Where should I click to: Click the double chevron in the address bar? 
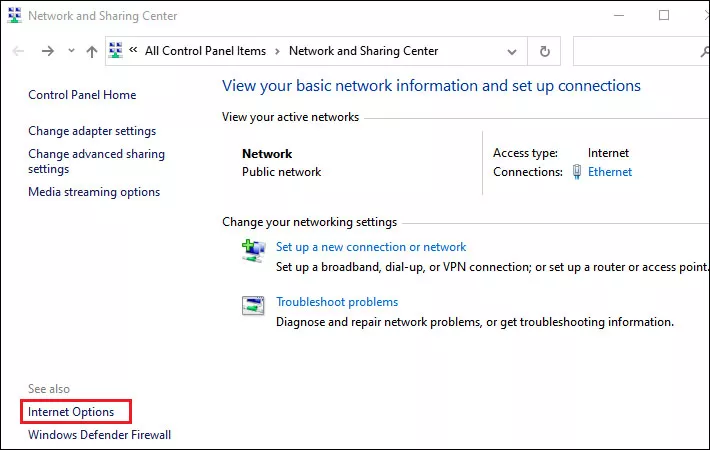[133, 50]
